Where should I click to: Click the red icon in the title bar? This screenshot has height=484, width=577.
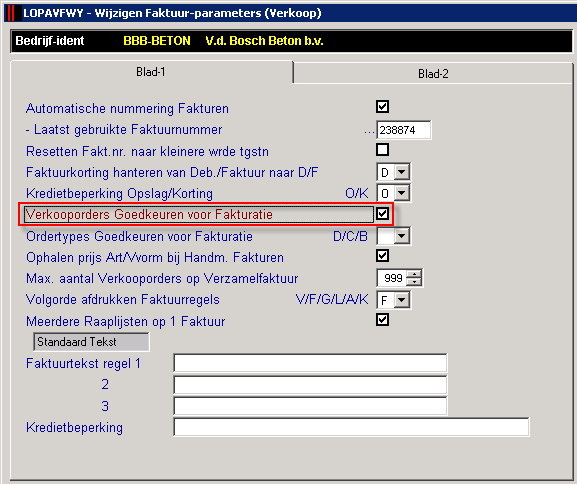click(x=11, y=13)
